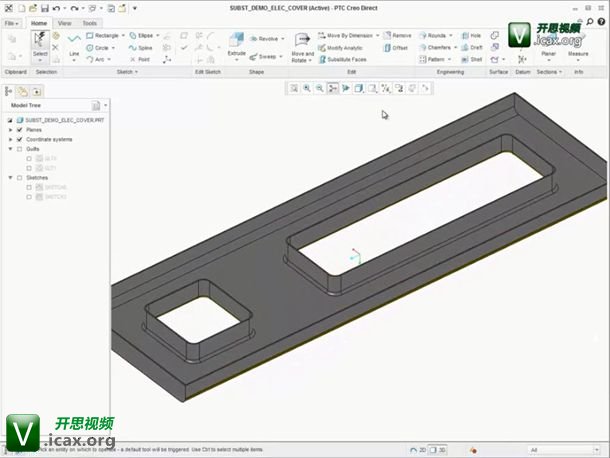
Task: Open the Rectangle dropdown arrow
Action: pos(123,35)
